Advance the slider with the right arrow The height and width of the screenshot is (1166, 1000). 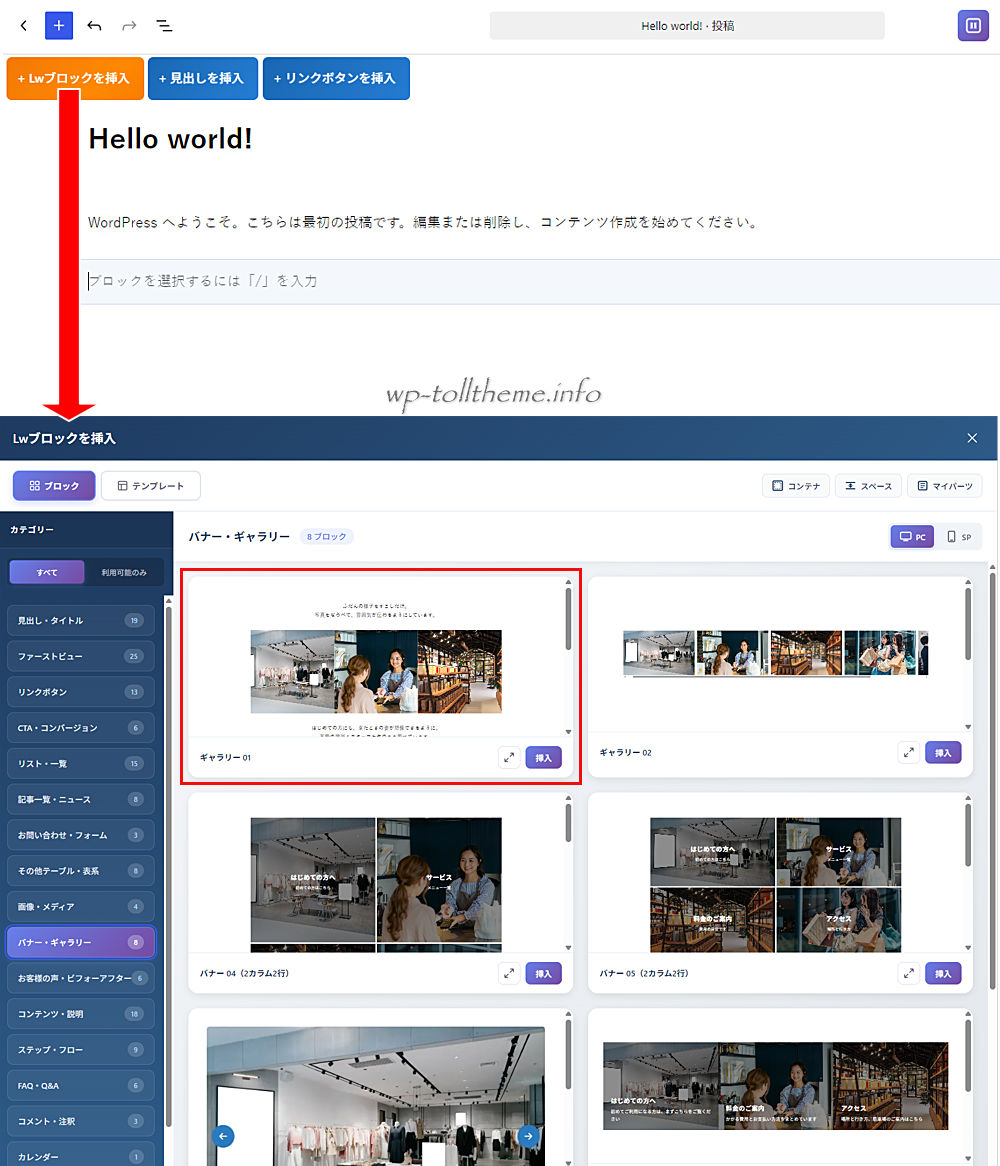[529, 1136]
